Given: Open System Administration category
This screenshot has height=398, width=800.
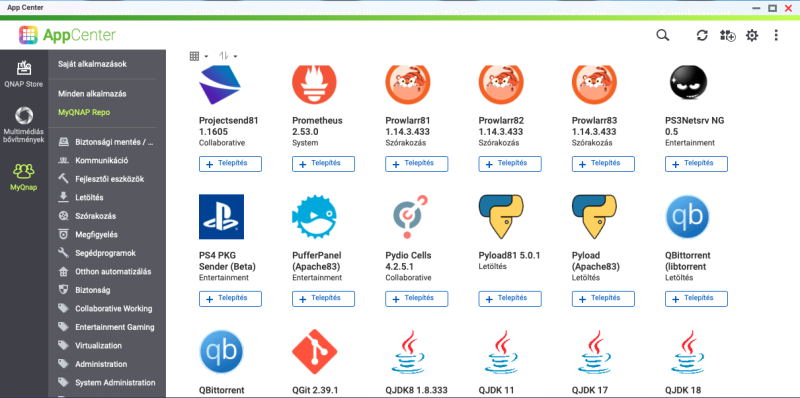Looking at the screenshot, I should point(107,383).
